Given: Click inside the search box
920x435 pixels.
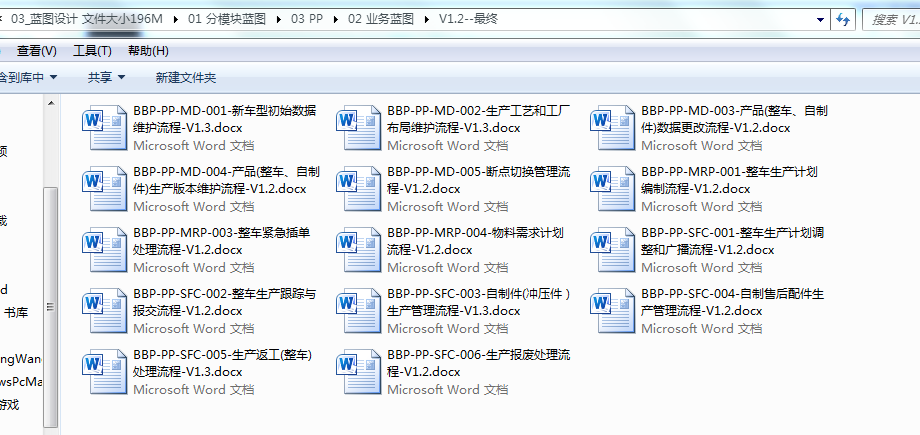Looking at the screenshot, I should coord(890,19).
